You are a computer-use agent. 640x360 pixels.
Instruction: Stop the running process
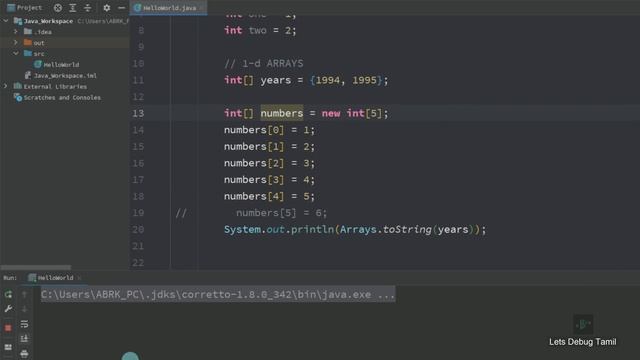8,328
